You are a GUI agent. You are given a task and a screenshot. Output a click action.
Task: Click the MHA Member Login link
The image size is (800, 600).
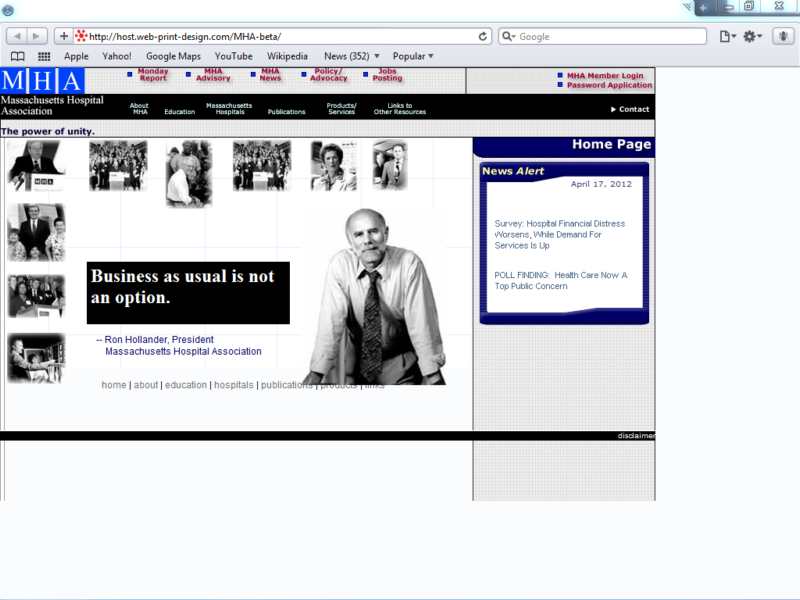coord(605,76)
